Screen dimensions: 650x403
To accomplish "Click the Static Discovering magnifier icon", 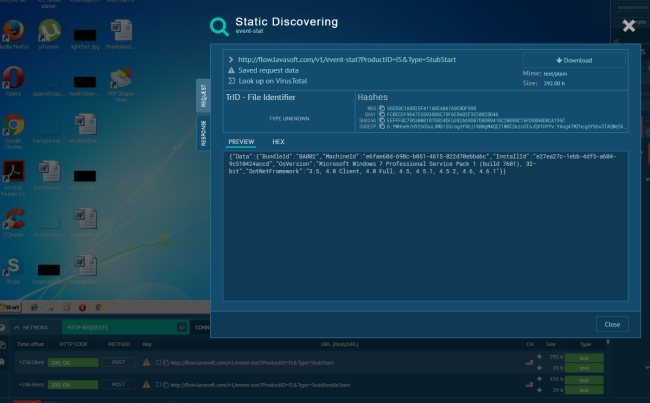I will (x=219, y=26).
